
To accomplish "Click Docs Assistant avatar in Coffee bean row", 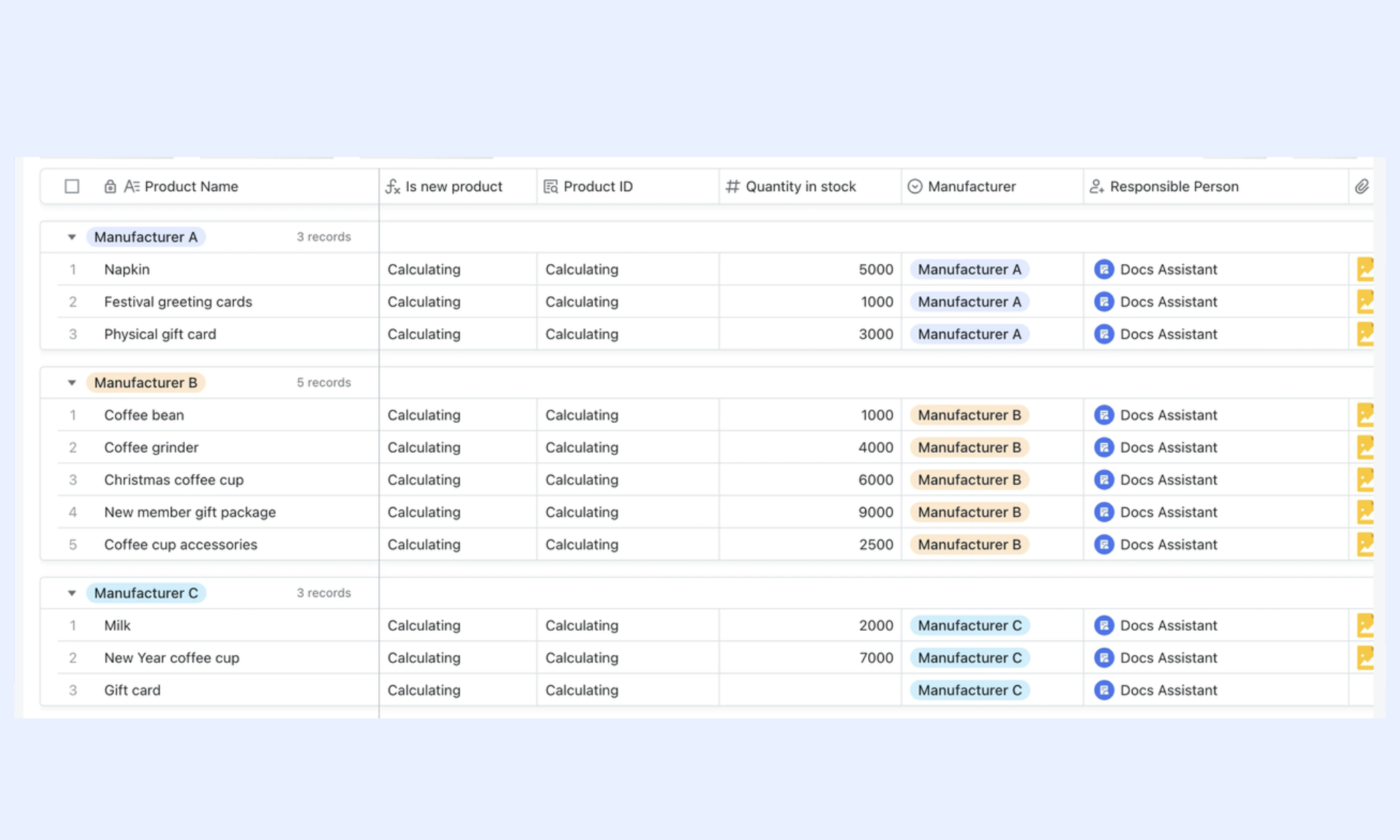I will pos(1104,415).
